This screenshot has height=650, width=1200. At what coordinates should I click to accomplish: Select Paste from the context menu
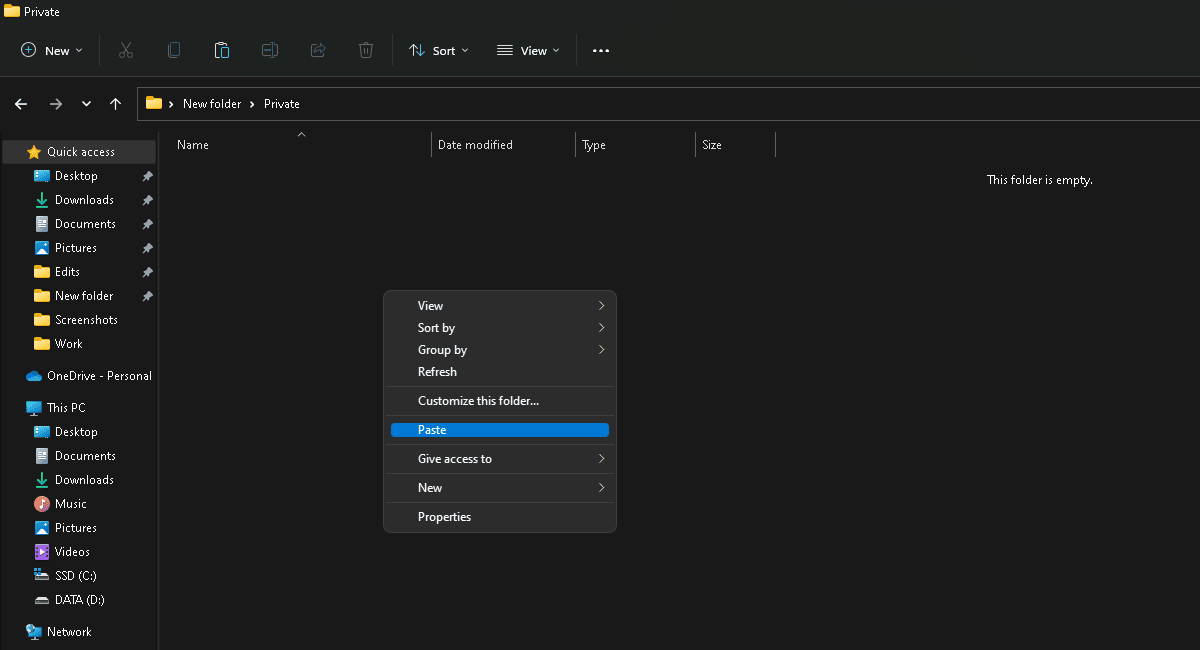(x=500, y=430)
